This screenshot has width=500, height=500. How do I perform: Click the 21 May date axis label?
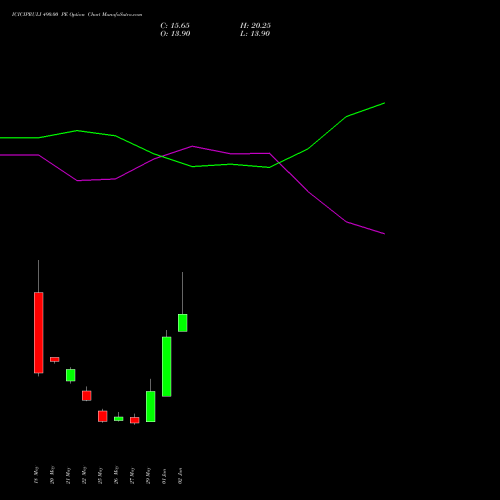(x=68, y=475)
